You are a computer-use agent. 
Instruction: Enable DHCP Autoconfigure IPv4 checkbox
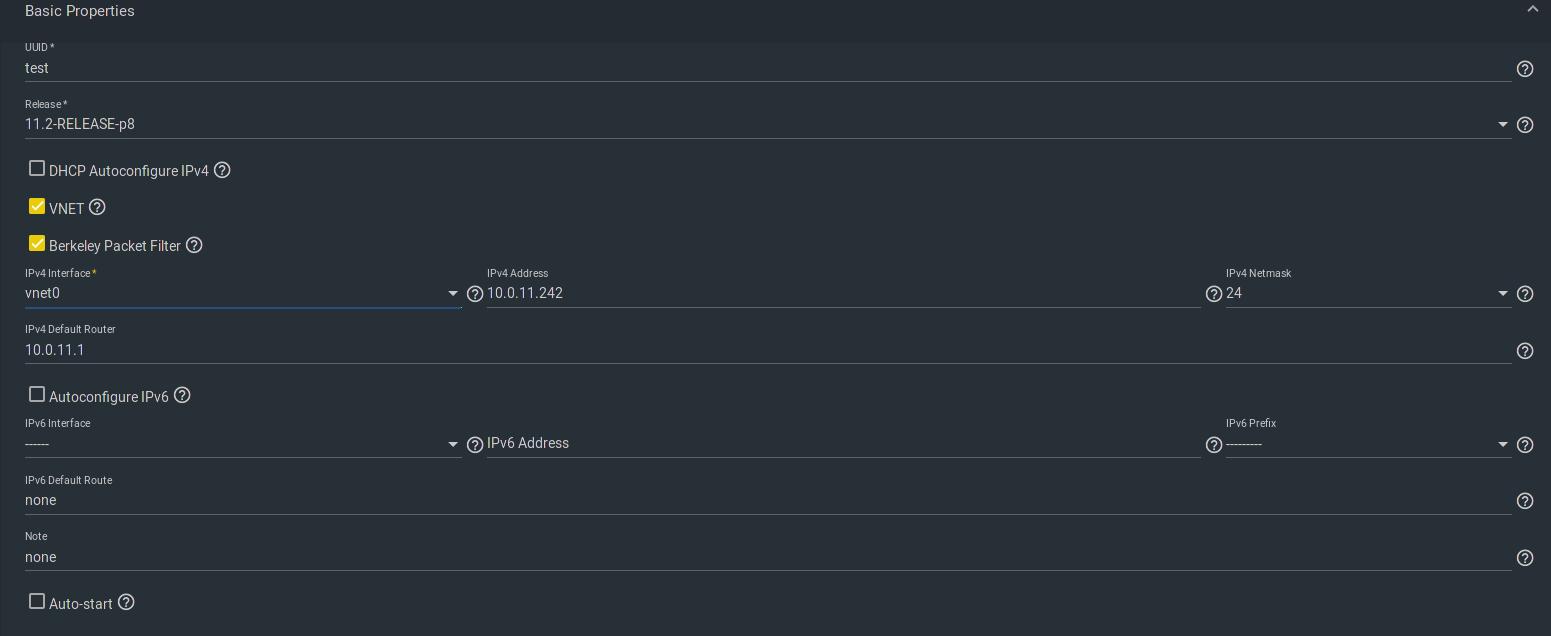pos(37,169)
